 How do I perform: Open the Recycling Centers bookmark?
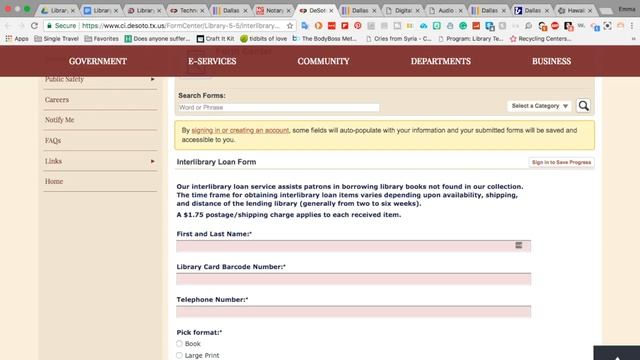pyautogui.click(x=540, y=39)
